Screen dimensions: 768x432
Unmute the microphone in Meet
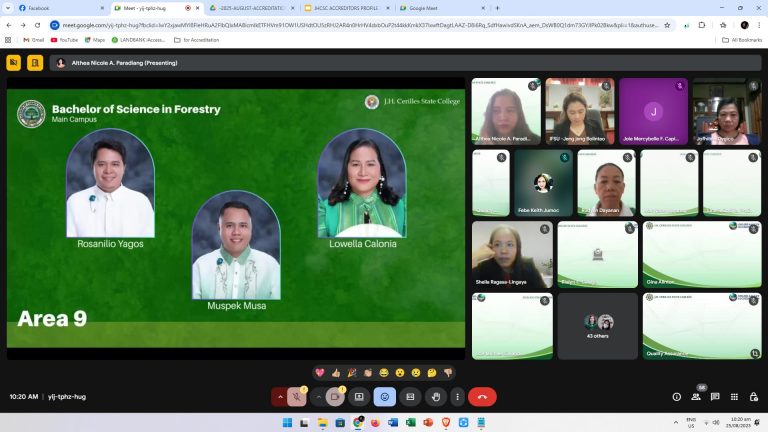click(x=297, y=397)
